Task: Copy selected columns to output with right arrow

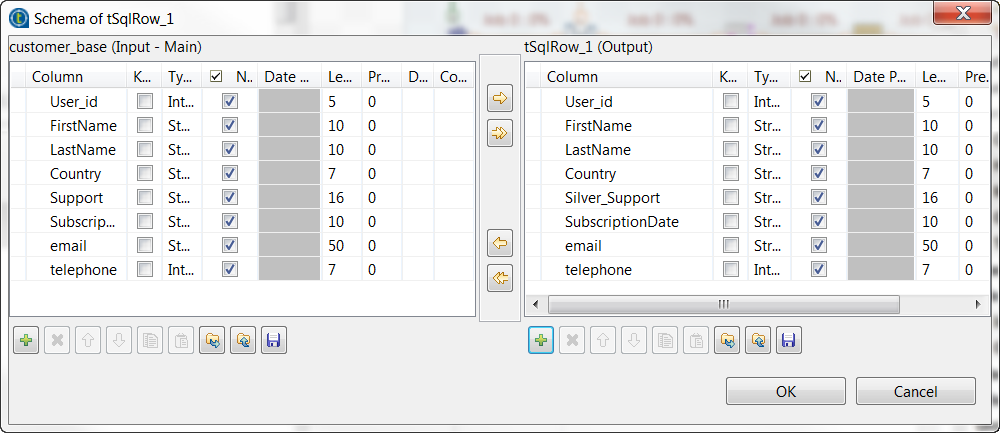Action: pyautogui.click(x=499, y=99)
